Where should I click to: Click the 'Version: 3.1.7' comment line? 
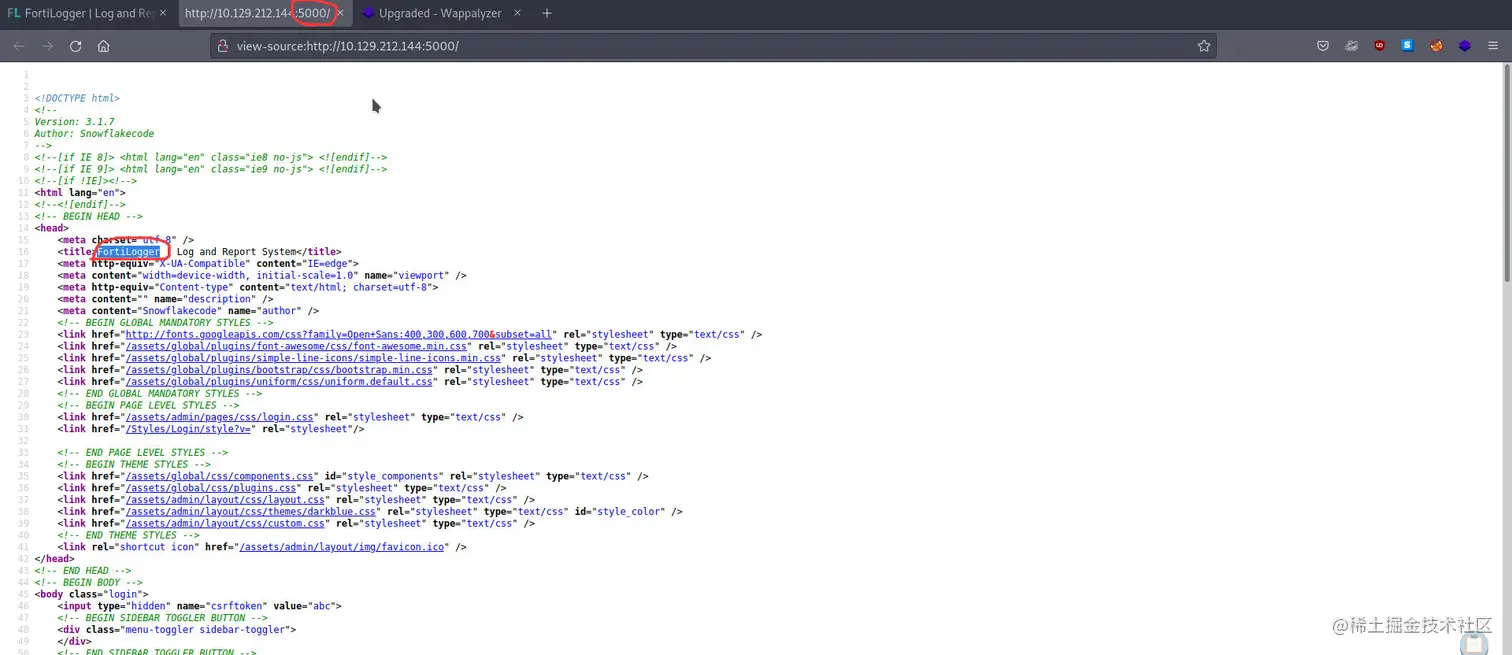(74, 122)
